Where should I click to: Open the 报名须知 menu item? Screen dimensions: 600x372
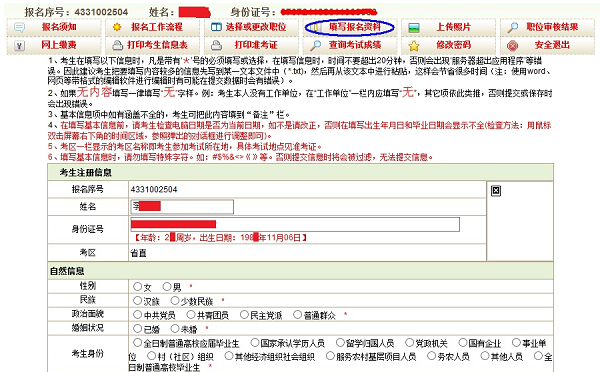59,27
